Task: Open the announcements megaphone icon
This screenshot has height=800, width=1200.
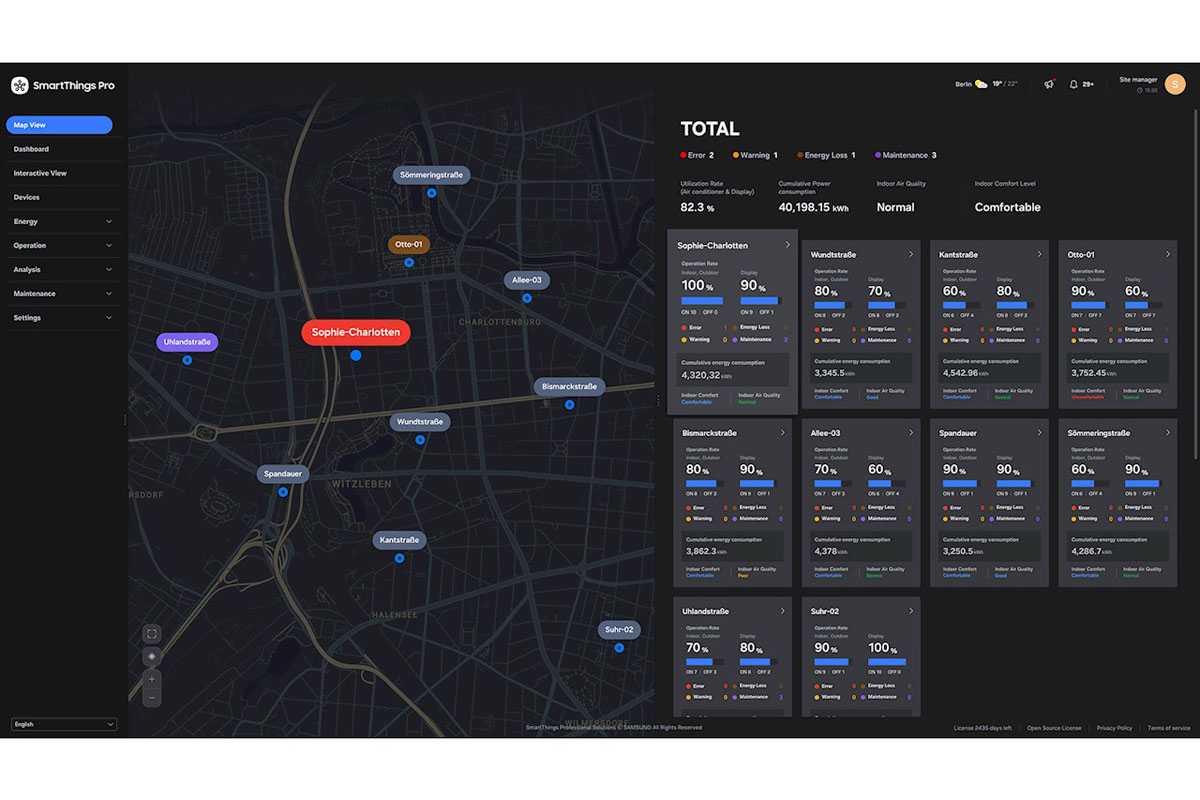Action: (x=1049, y=84)
